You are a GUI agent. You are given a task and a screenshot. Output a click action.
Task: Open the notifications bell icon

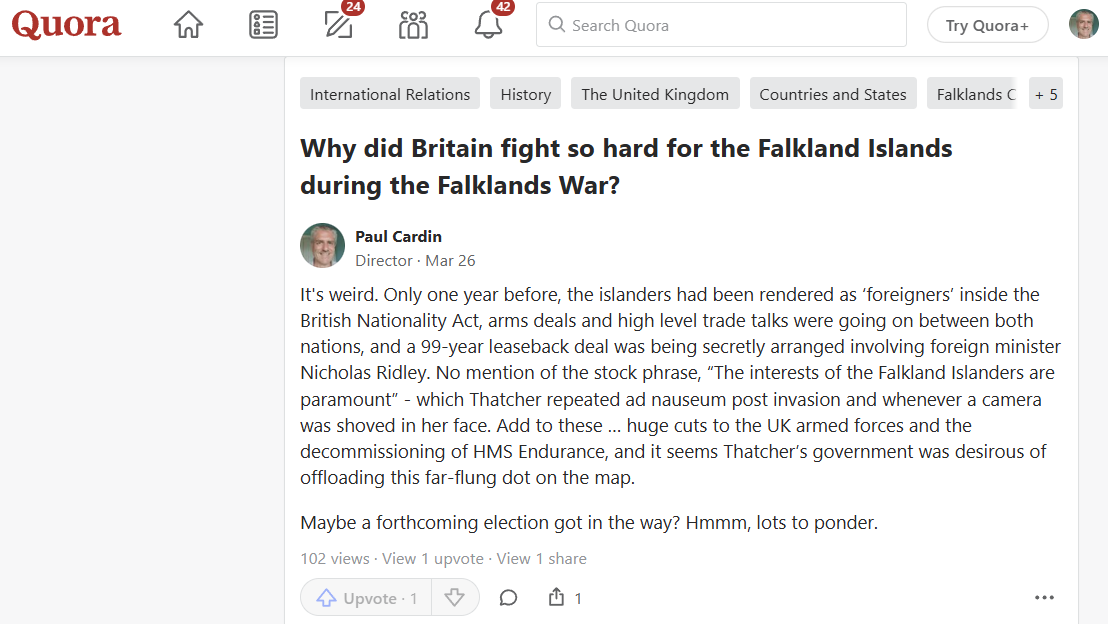(x=488, y=25)
